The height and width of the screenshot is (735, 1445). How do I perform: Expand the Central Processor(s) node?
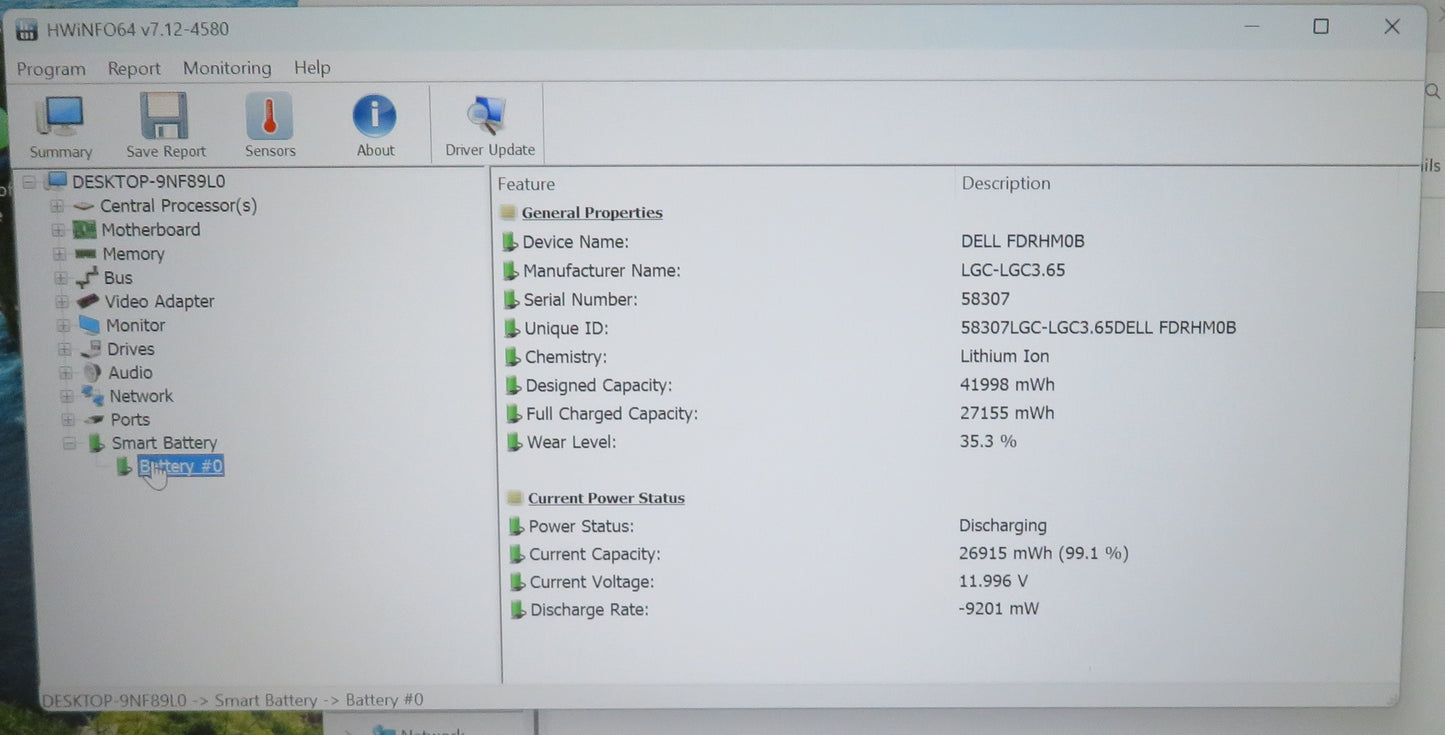point(56,205)
